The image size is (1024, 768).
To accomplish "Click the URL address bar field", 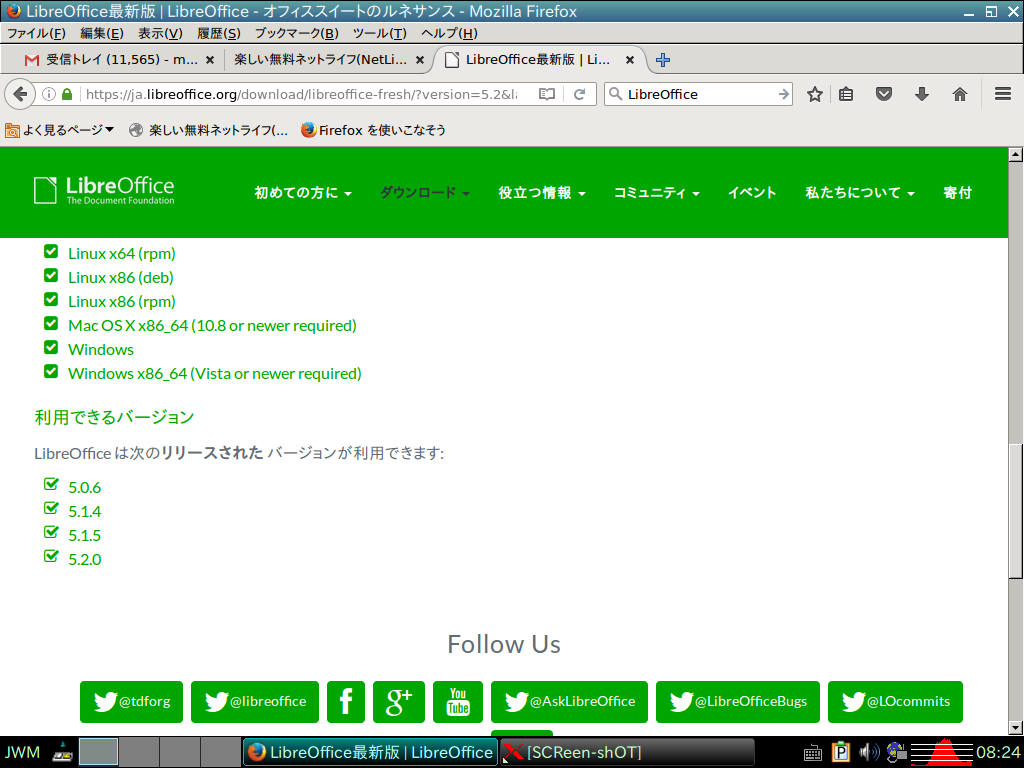I will coord(300,94).
